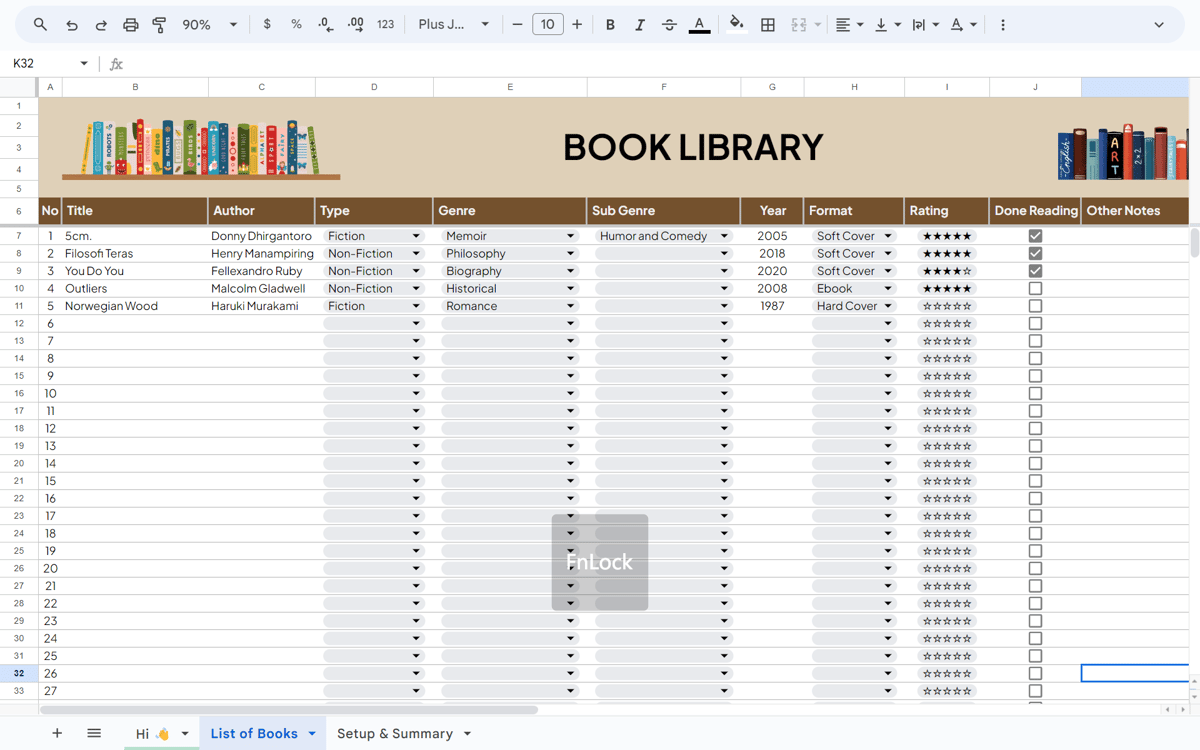The image size is (1200, 750).
Task: Set rating stars for Norwegian Wood
Action: click(946, 306)
